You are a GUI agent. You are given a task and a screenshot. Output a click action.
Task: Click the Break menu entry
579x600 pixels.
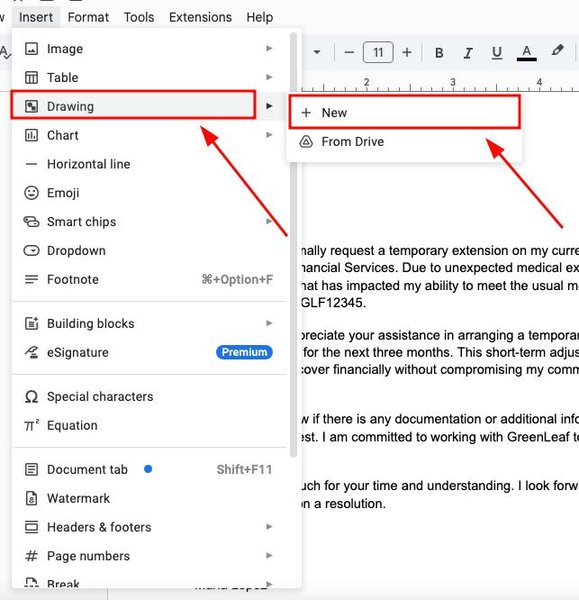(150, 582)
